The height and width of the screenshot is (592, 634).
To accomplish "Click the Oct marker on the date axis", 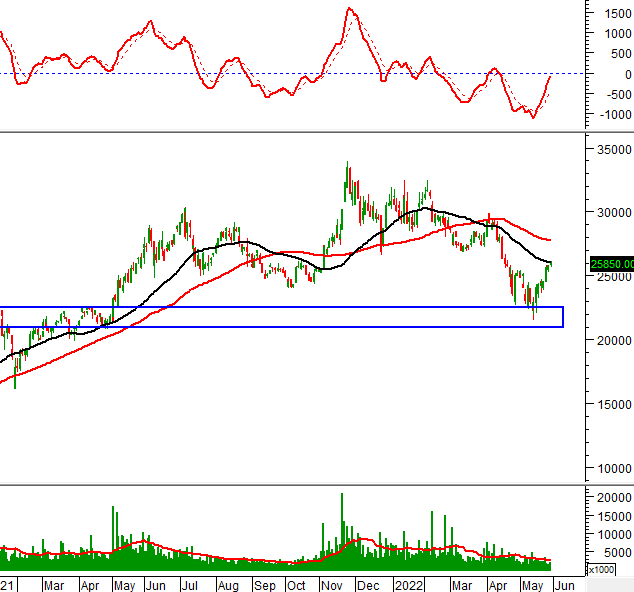I will [297, 584].
